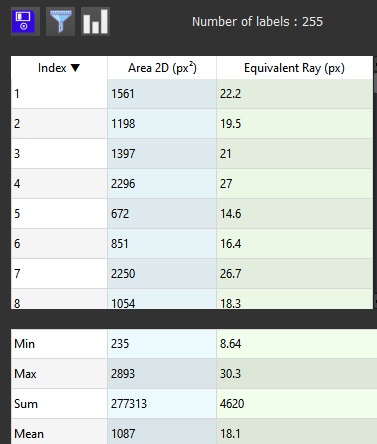The height and width of the screenshot is (444, 377).
Task: Sort by Equivalent Ray column header
Action: coord(295,68)
